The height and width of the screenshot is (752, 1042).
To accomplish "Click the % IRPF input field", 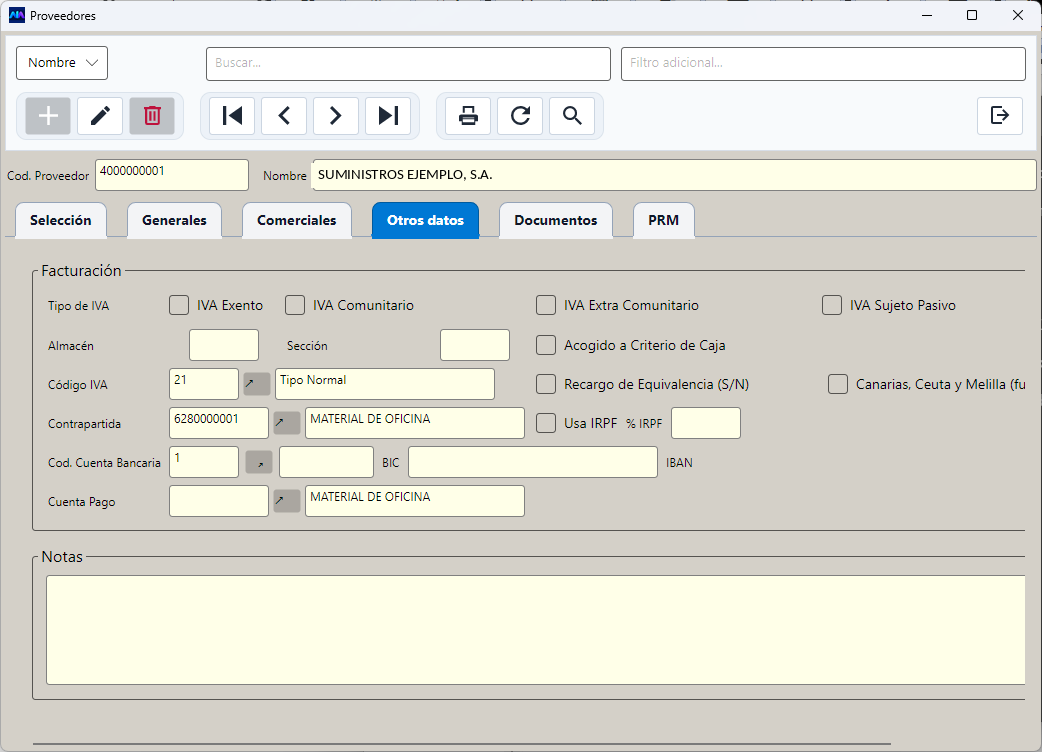I will click(x=706, y=423).
